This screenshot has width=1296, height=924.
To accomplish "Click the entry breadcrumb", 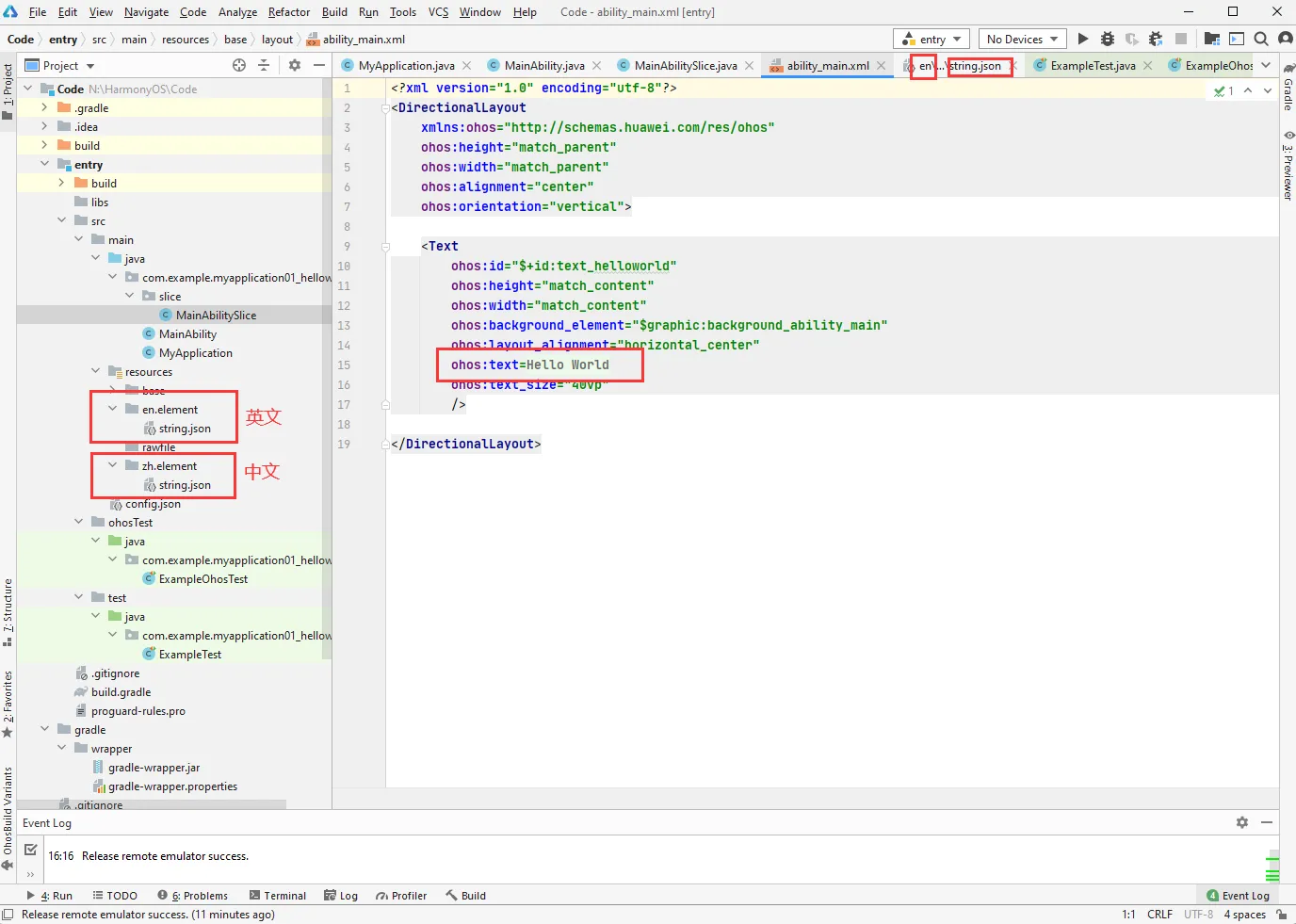I will (63, 40).
